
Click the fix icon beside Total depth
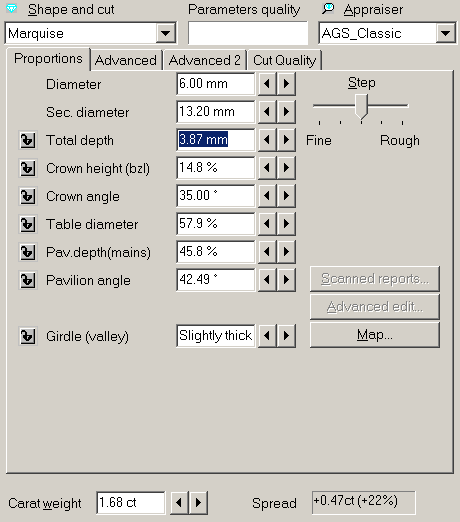pyautogui.click(x=28, y=140)
